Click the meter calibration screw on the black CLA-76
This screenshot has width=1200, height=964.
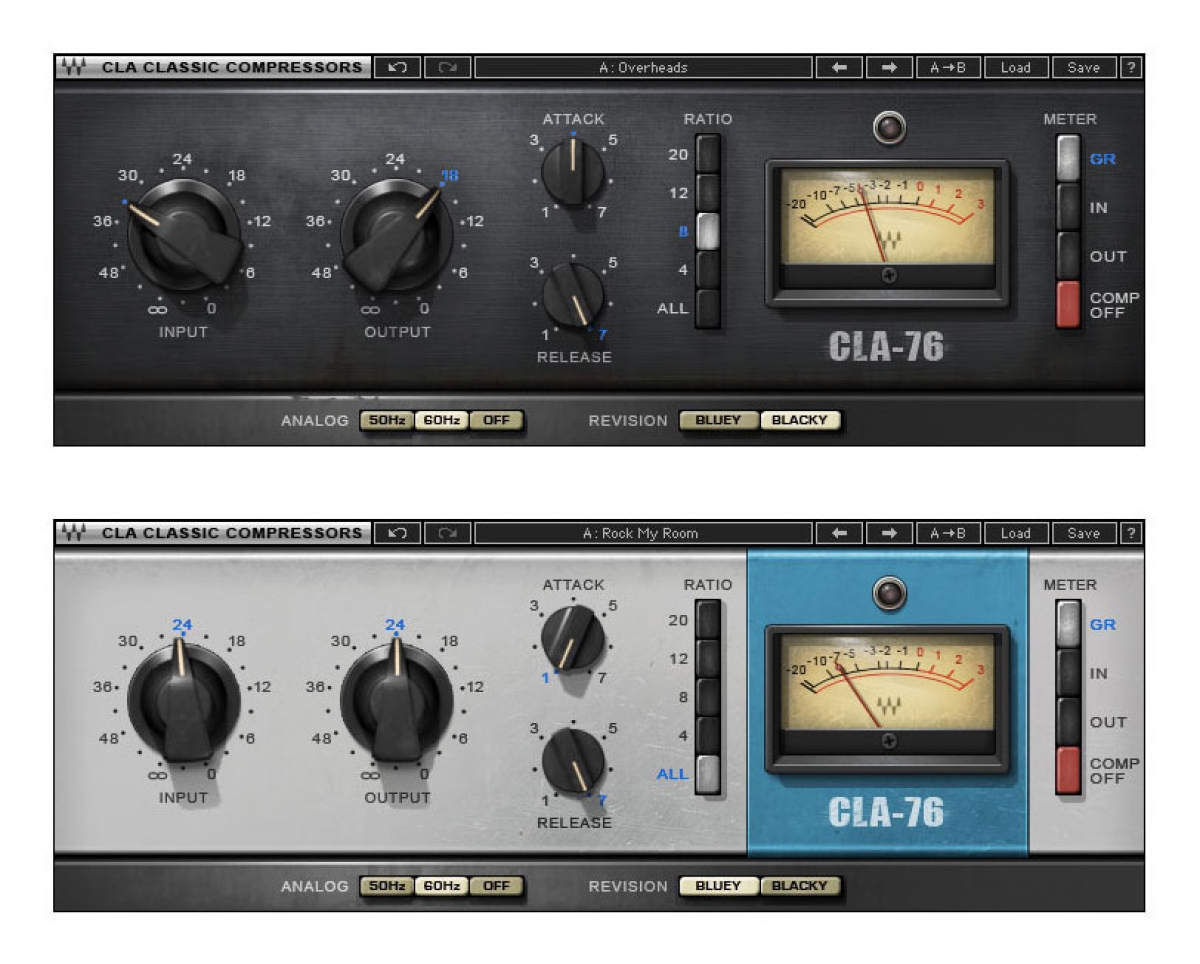[889, 275]
